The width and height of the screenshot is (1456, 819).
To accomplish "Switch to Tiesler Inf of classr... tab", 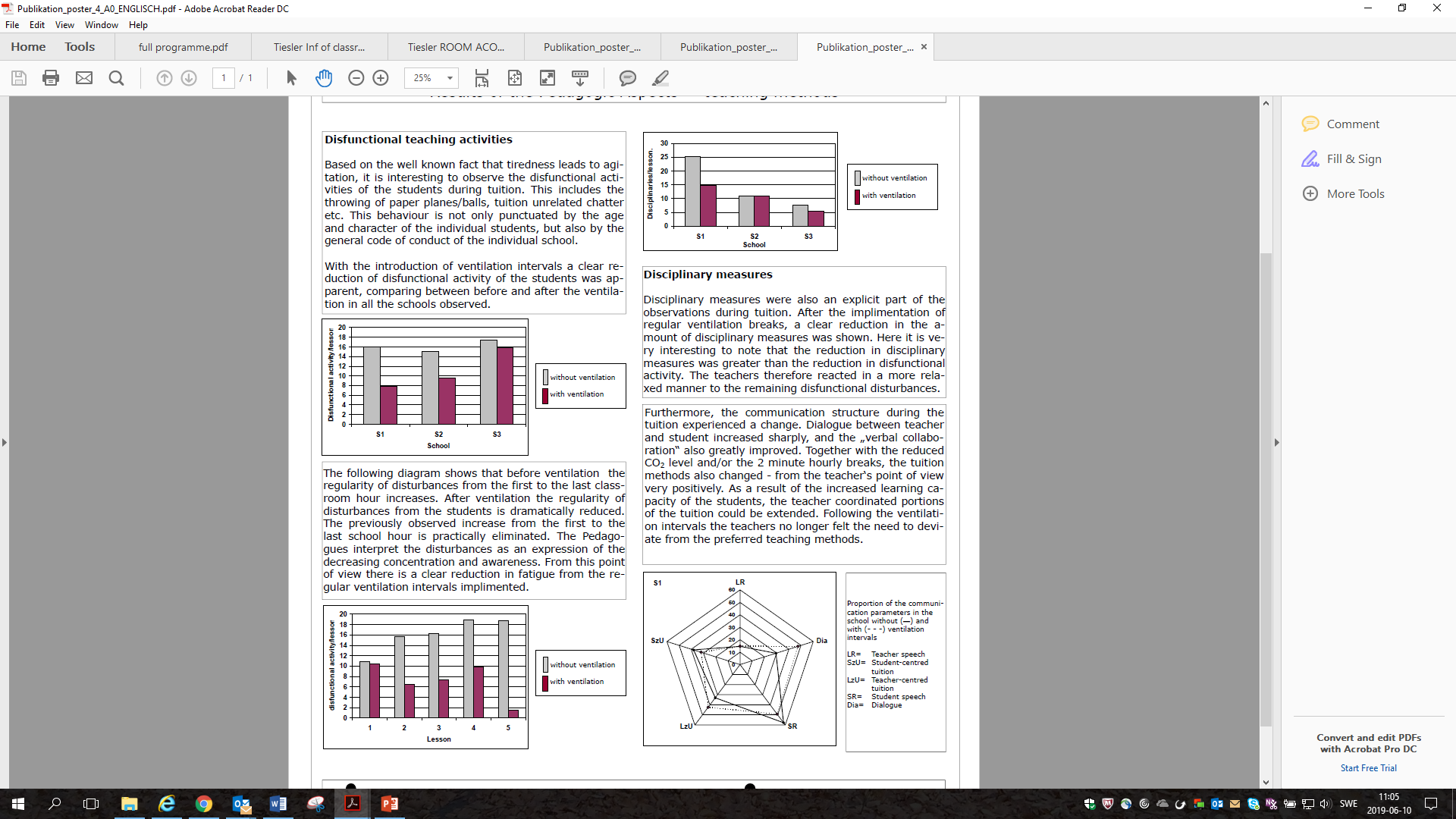I will point(319,47).
